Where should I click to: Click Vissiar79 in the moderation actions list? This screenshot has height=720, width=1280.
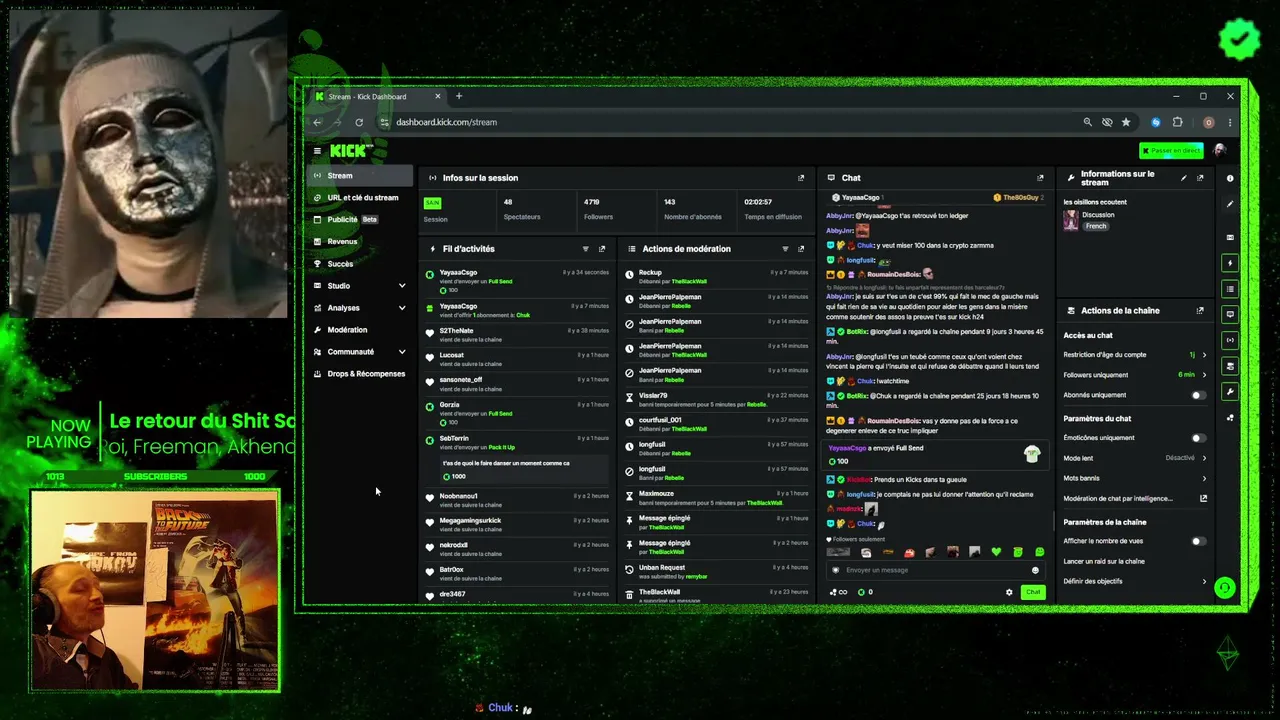[653, 395]
